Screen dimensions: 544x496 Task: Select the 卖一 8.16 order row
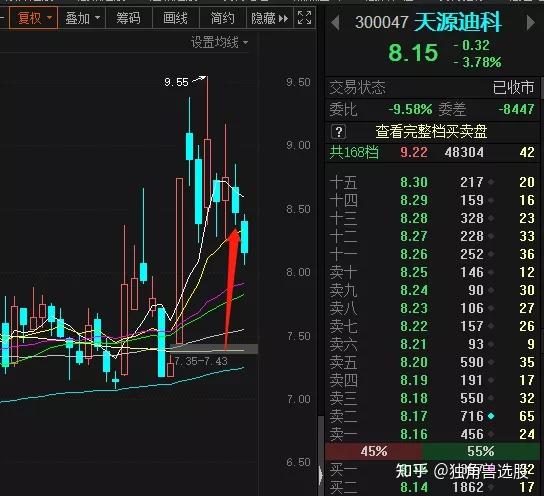tap(432, 434)
